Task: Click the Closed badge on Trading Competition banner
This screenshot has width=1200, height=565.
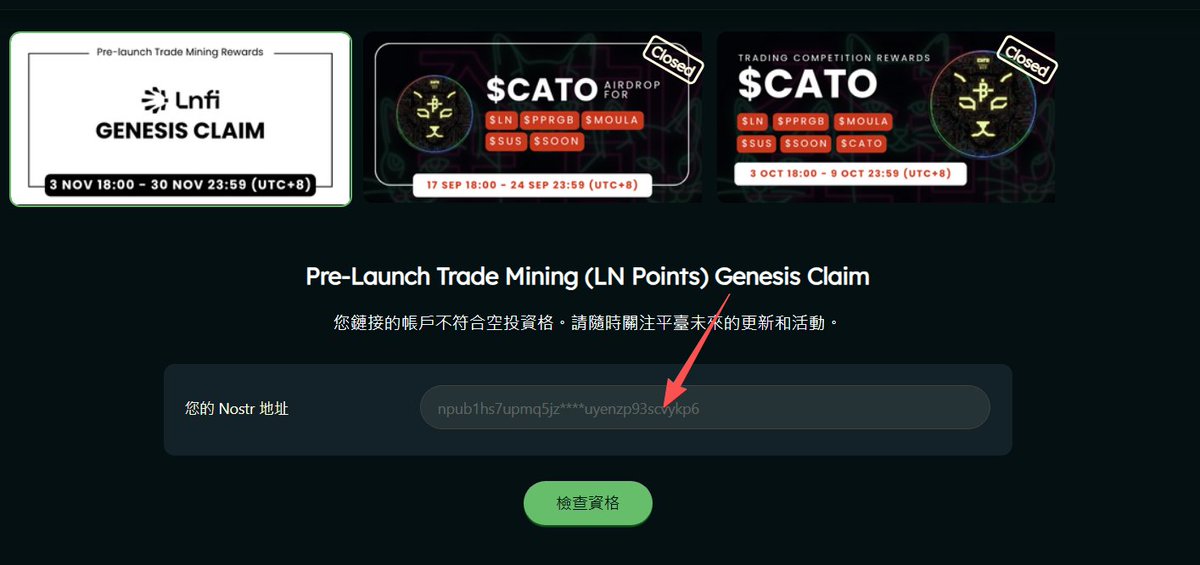Action: [x=1025, y=60]
